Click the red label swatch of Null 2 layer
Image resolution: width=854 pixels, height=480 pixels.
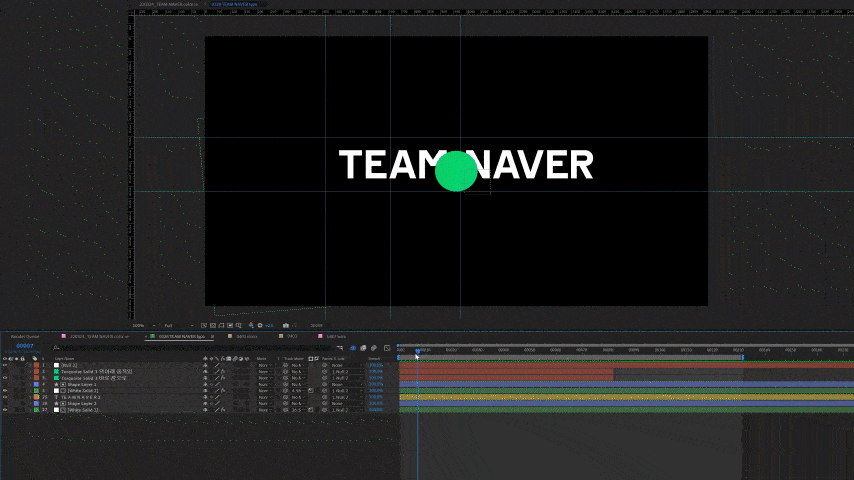pos(36,365)
